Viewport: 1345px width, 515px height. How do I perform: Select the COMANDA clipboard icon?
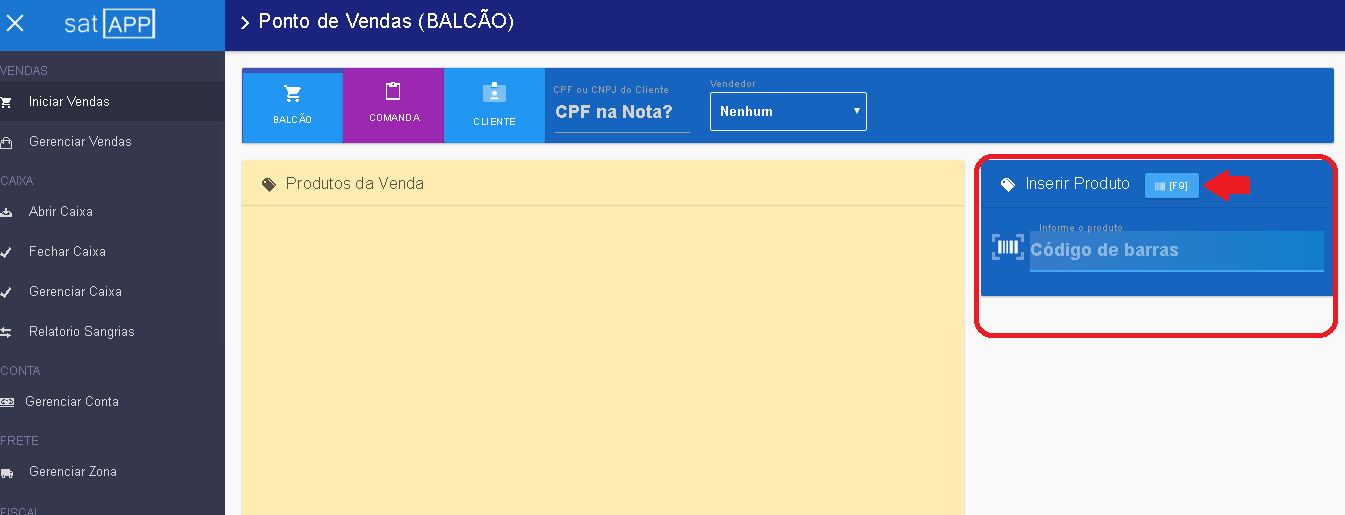pos(393,92)
